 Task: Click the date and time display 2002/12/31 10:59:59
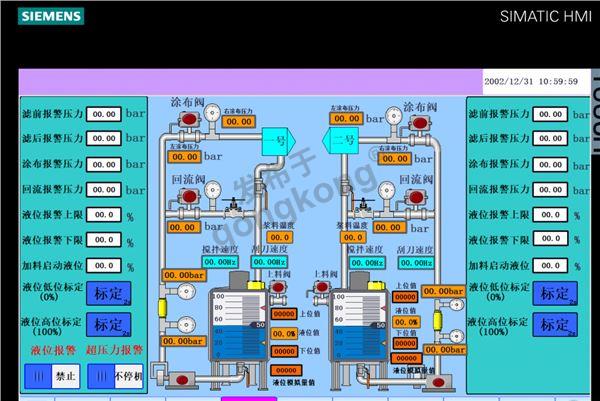[x=531, y=82]
